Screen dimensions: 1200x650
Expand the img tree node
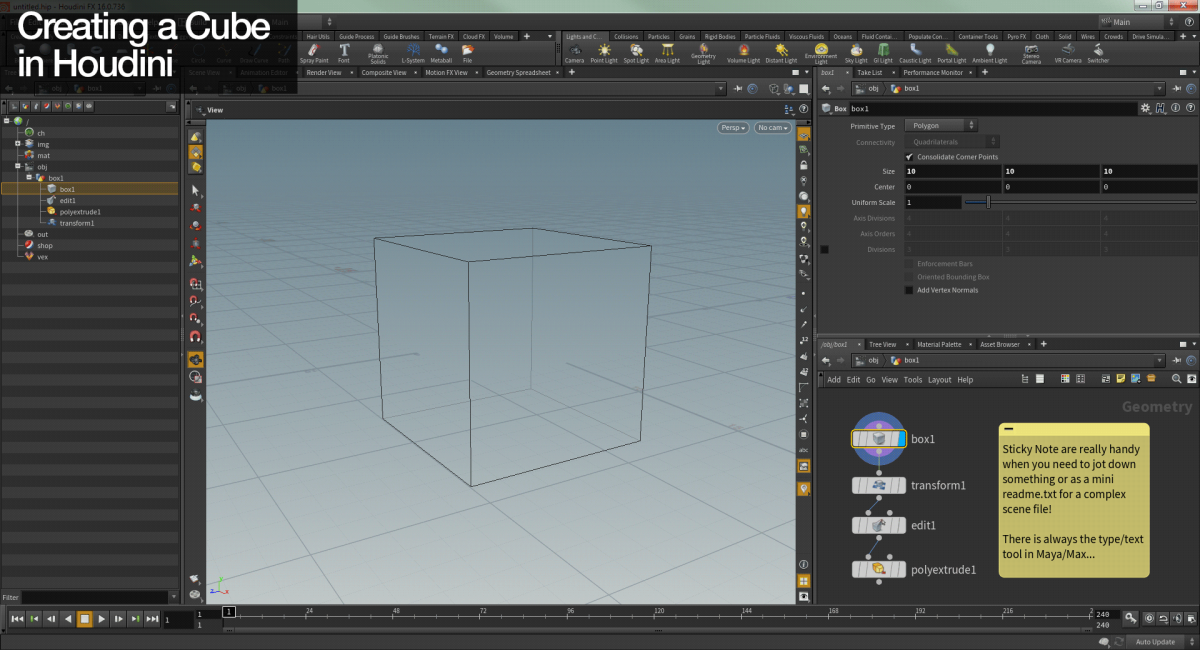18,144
